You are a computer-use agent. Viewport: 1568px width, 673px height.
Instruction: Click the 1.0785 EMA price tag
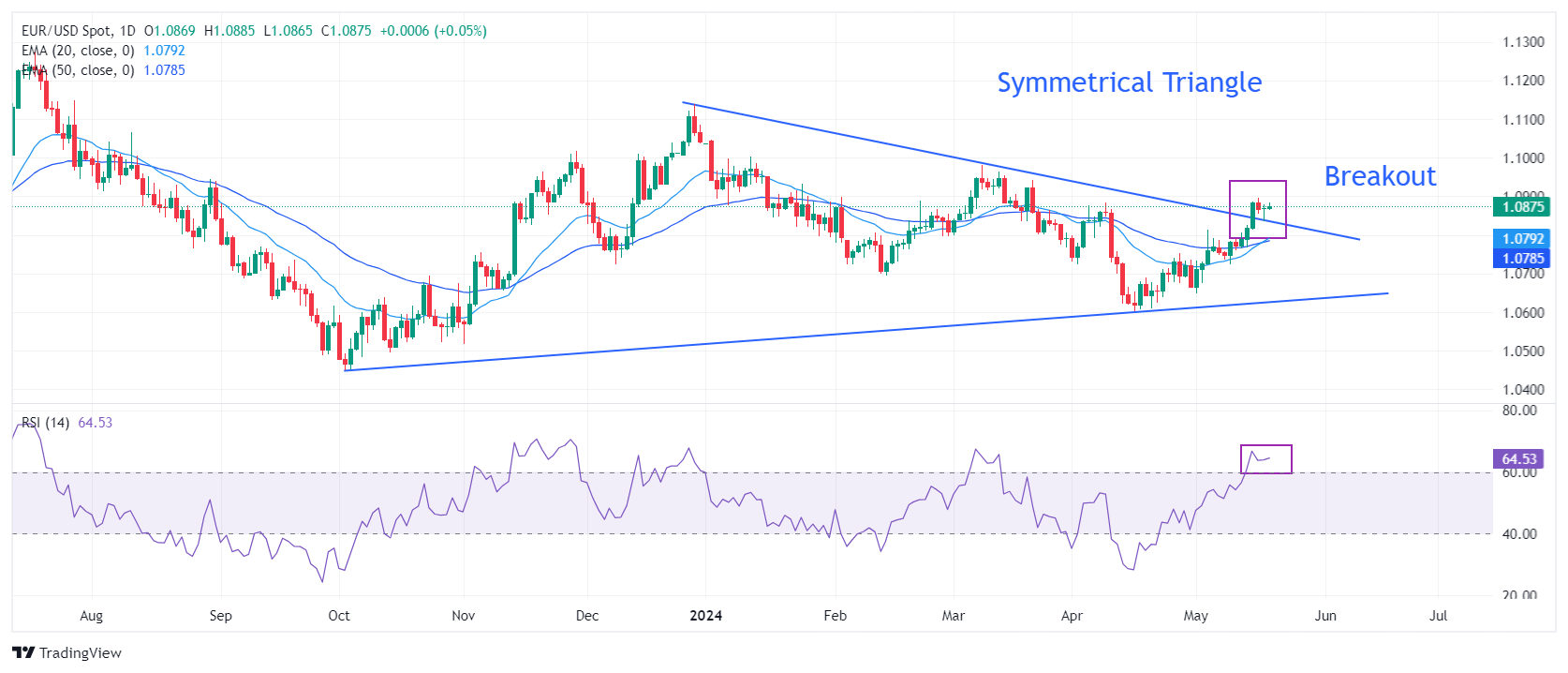pos(1522,259)
